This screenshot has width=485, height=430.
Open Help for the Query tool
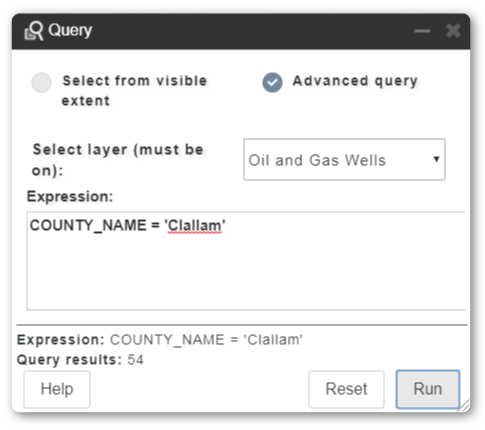click(57, 389)
